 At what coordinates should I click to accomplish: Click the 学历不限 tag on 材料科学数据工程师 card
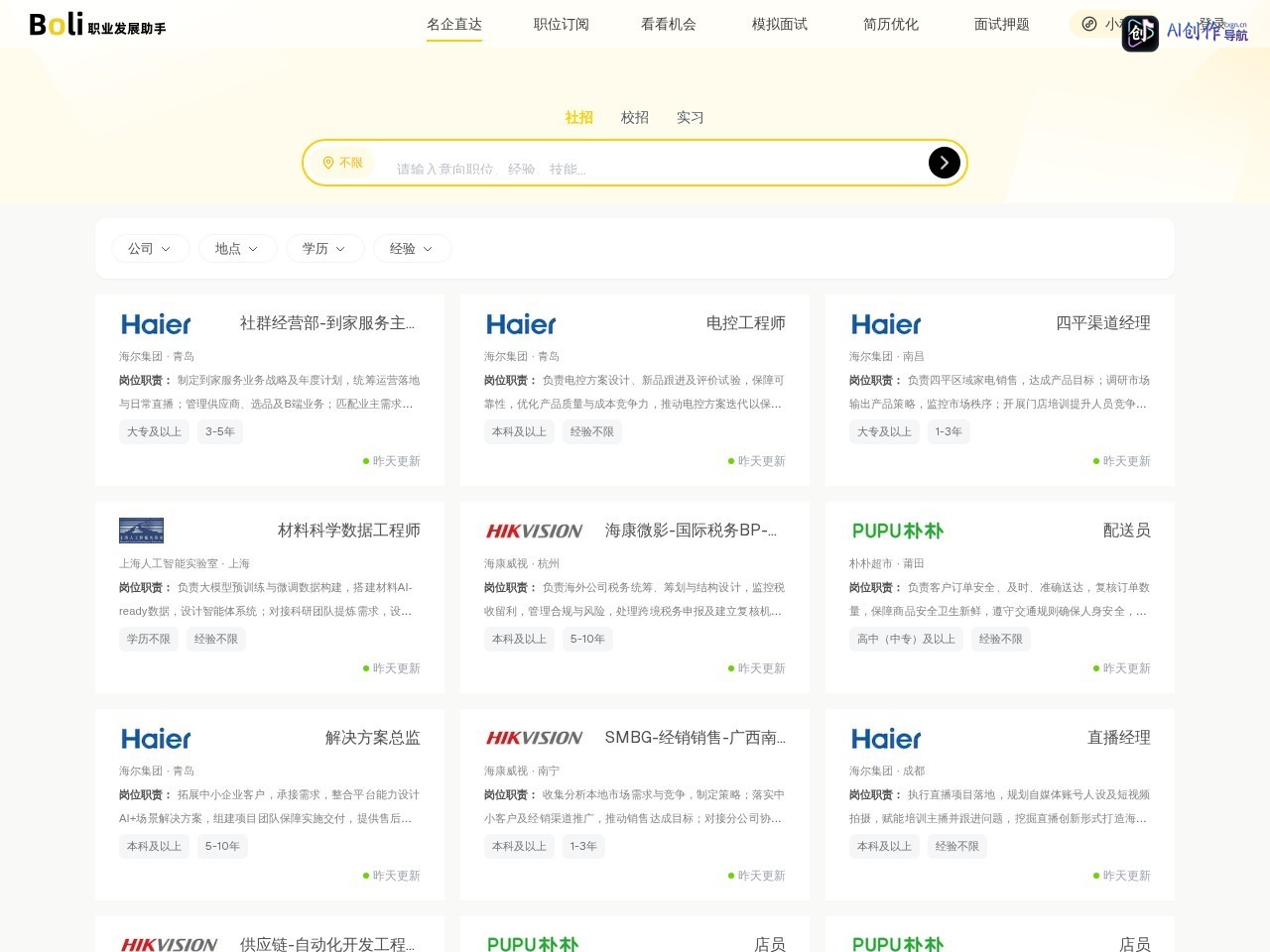pyautogui.click(x=149, y=639)
